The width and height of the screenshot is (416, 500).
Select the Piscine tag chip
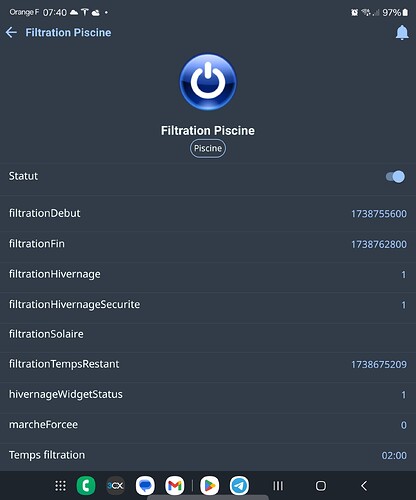(208, 148)
